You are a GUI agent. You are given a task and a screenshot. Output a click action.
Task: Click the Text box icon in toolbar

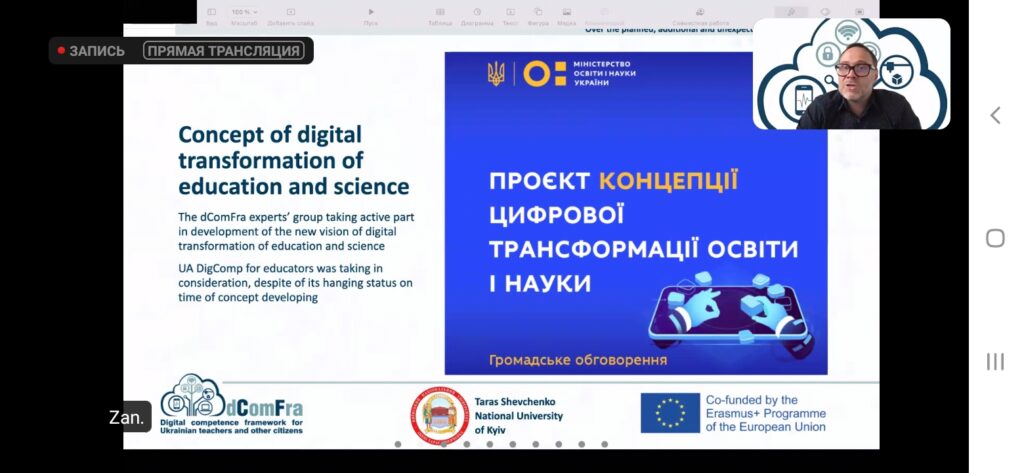coord(510,12)
